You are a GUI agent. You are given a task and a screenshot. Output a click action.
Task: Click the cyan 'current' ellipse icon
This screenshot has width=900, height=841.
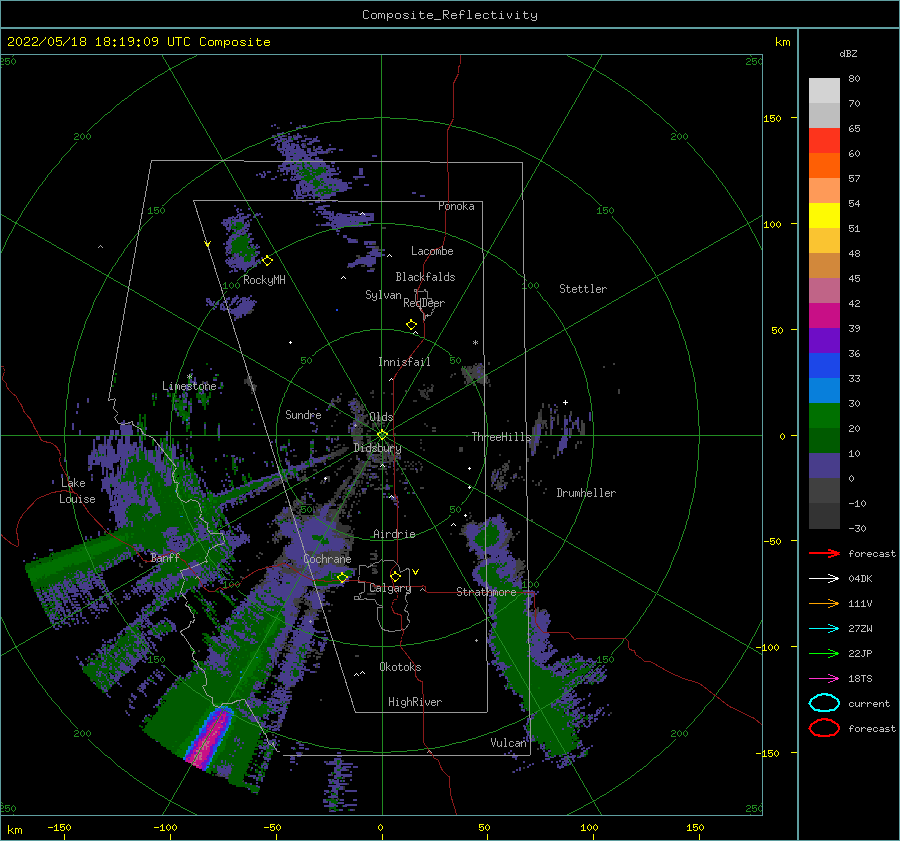pyautogui.click(x=824, y=703)
